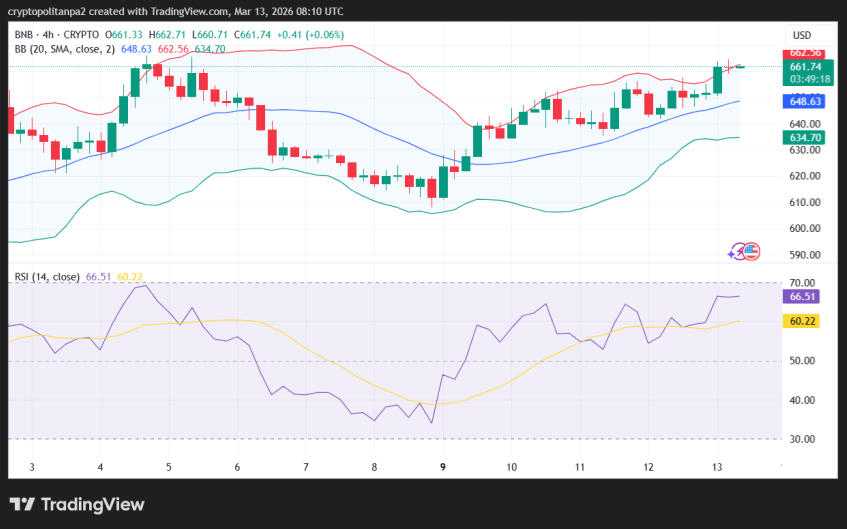847x529 pixels.
Task: Click the current price label 661.74
Action: click(805, 67)
